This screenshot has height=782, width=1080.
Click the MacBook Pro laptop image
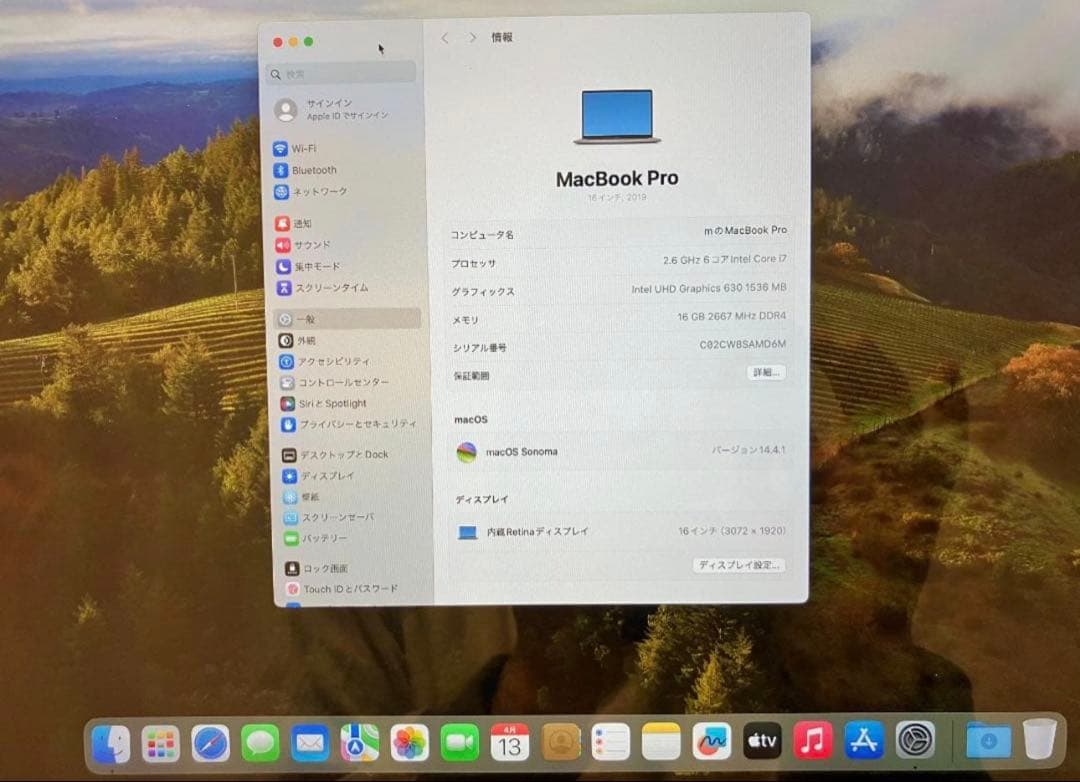(x=617, y=117)
